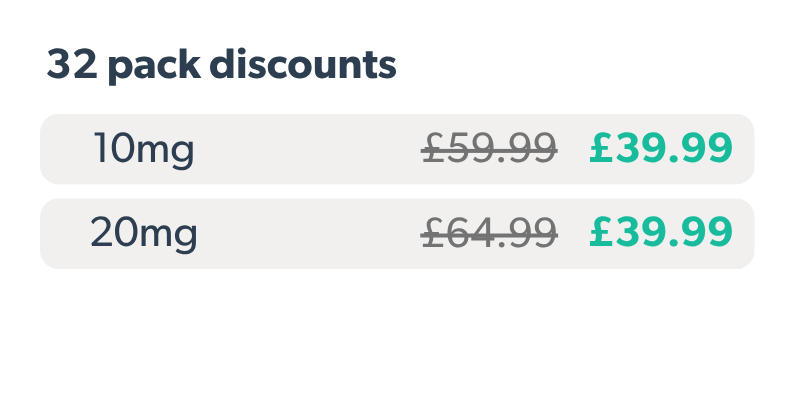
Task: Click the green pound sign in the 10mg row
Action: [600, 149]
